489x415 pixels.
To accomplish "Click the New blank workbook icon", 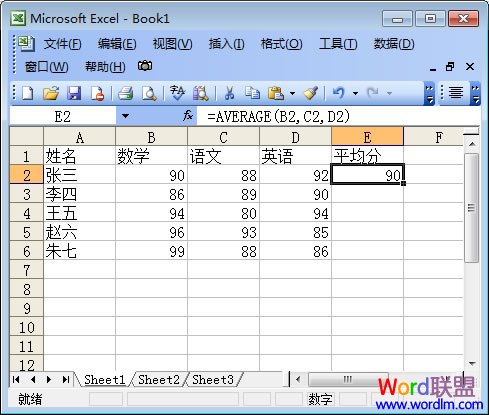I will point(27,93).
